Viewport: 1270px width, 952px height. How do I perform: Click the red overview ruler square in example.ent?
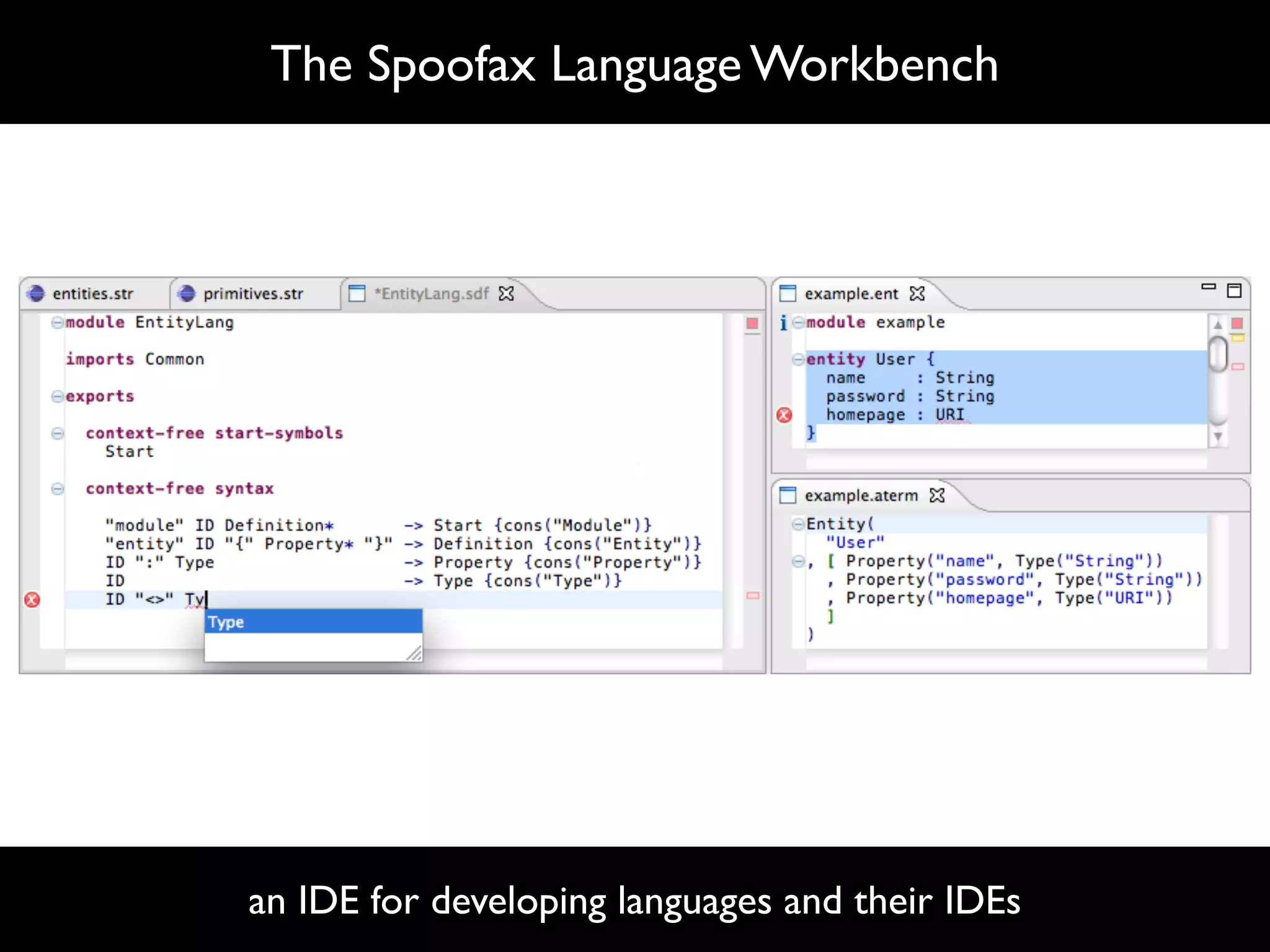(1237, 324)
